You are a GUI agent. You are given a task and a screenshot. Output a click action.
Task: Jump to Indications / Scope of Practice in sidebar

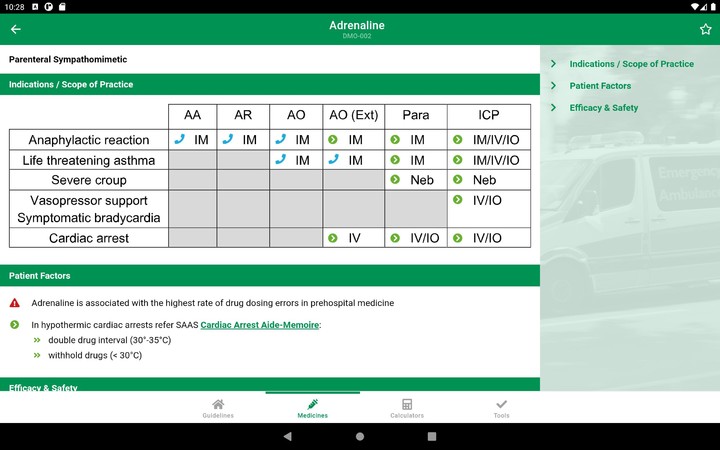pos(631,64)
